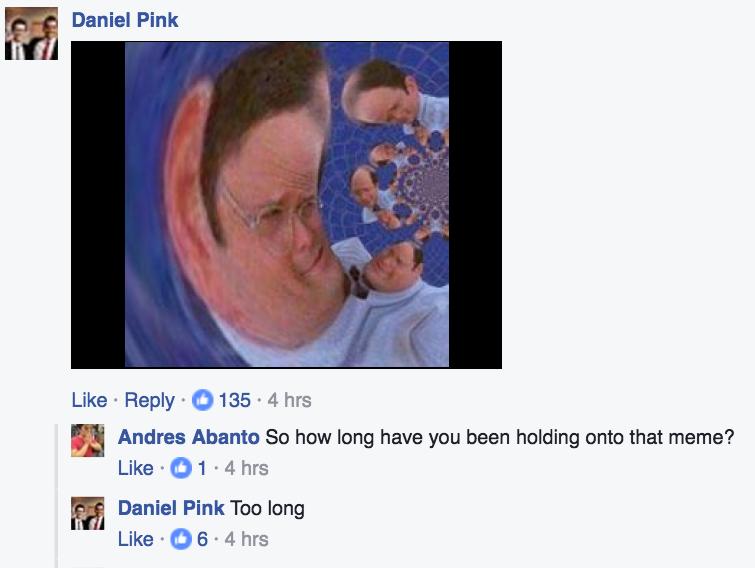
Task: Click the "4 hrs" timestamp beside 135
Action: coord(290,400)
